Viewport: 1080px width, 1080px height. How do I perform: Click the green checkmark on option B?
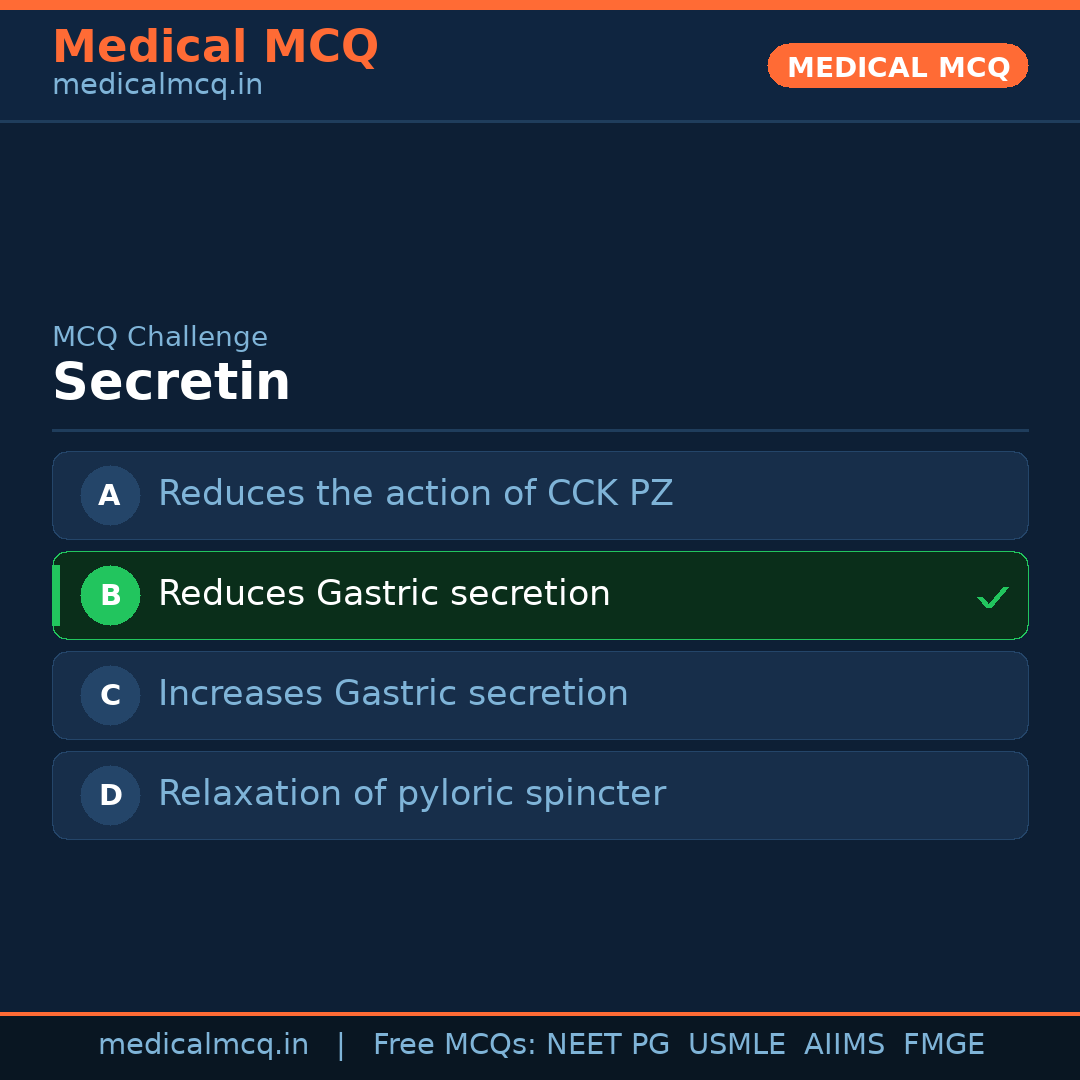coord(993,596)
